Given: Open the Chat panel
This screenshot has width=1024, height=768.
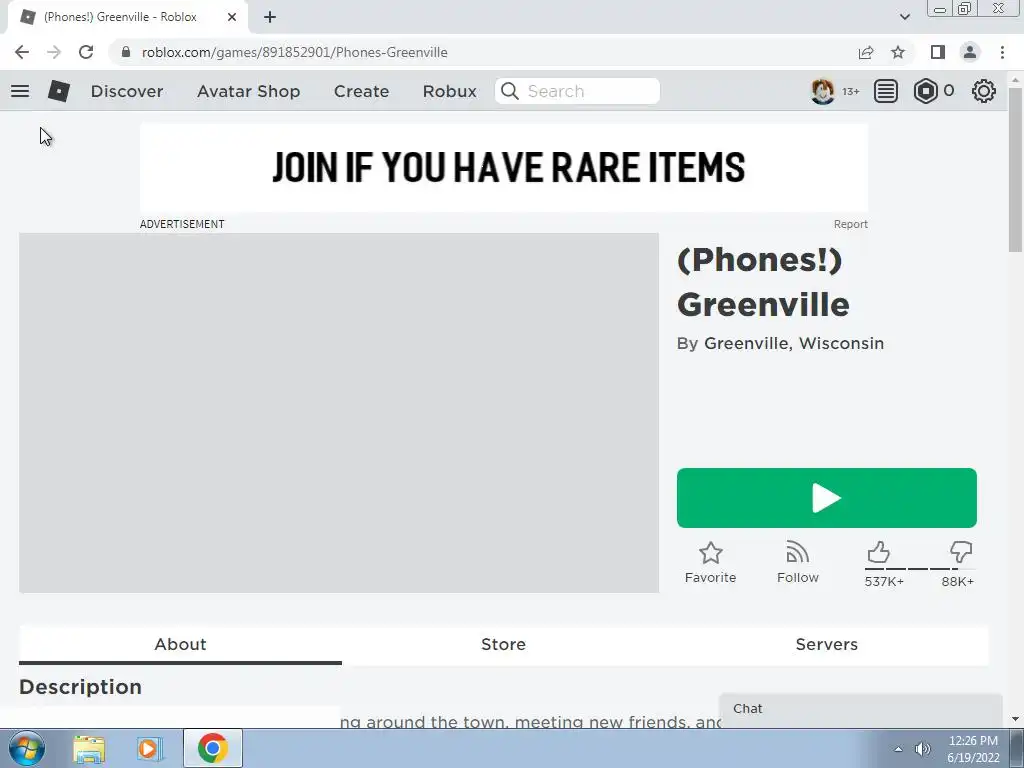Looking at the screenshot, I should click(x=861, y=709).
